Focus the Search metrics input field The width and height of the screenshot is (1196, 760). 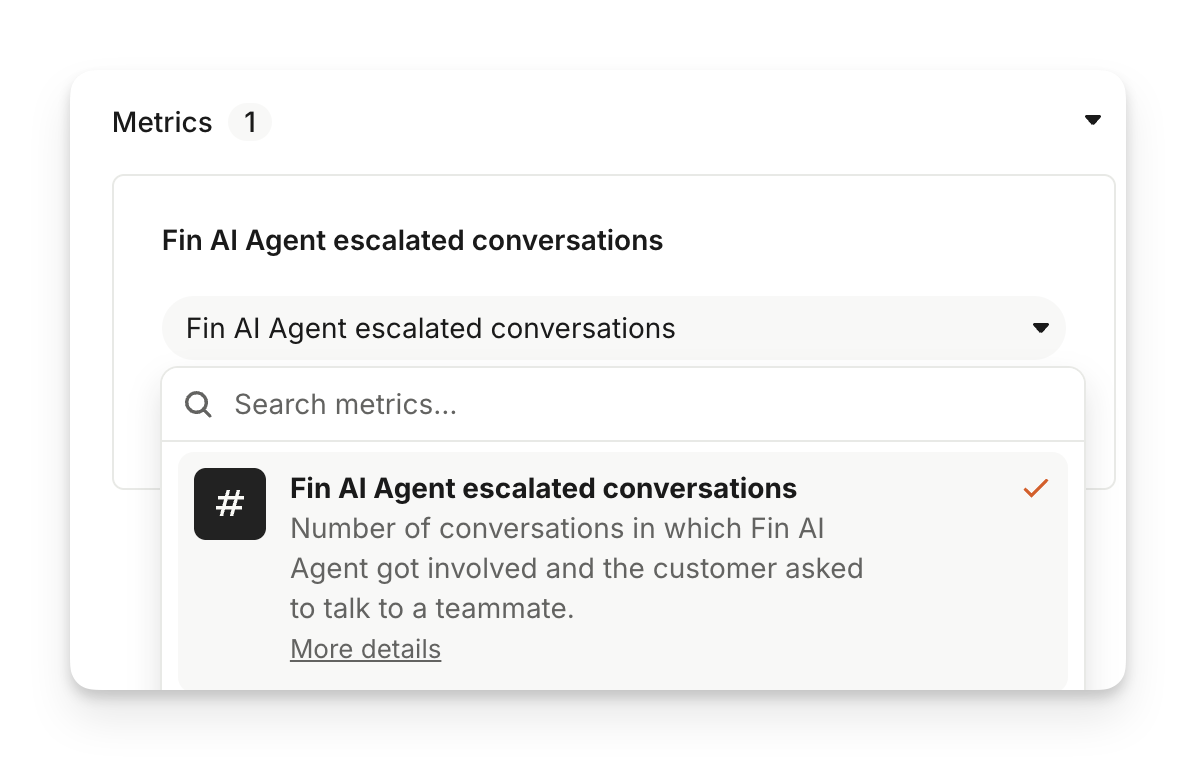click(x=640, y=404)
